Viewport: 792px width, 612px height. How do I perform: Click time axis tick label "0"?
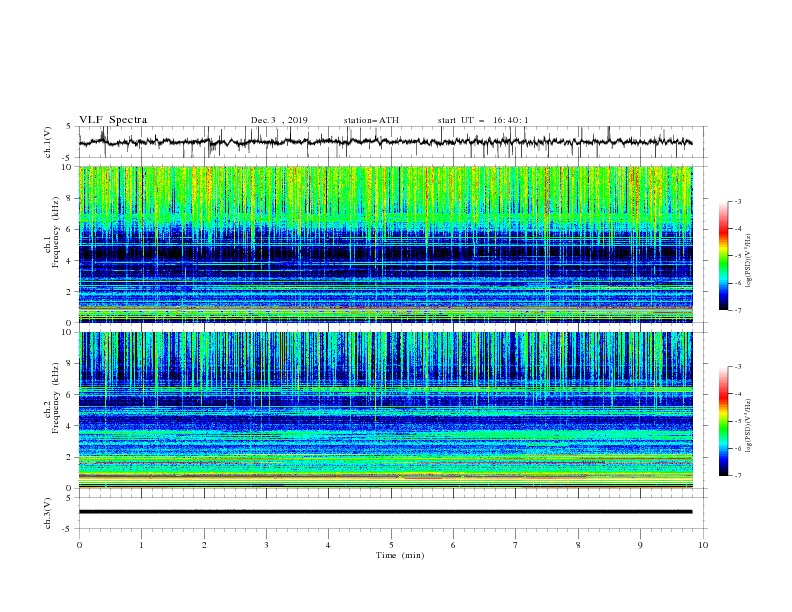pyautogui.click(x=79, y=545)
